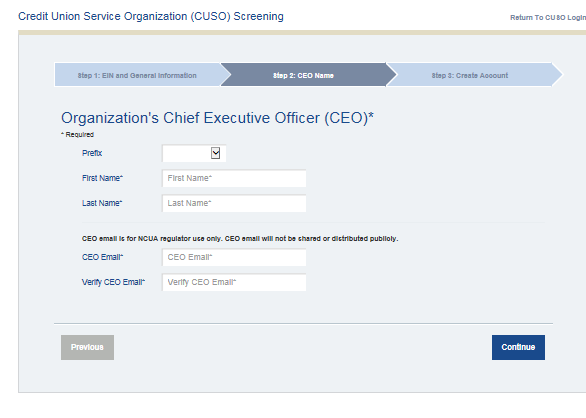Click into the Verify CEO Email field
Viewport: 586px width, 418px height.
coord(234,282)
